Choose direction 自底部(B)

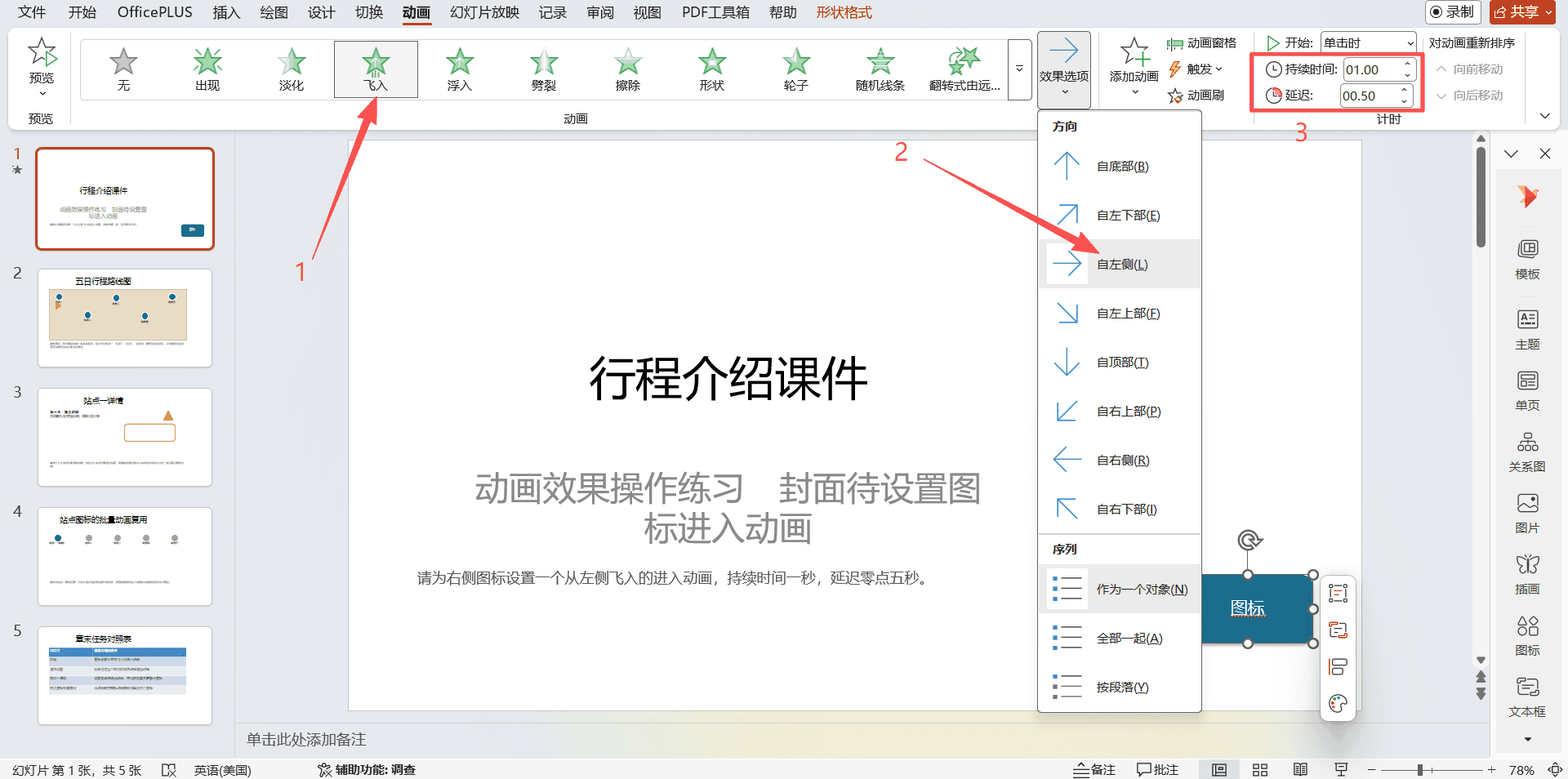[1120, 167]
